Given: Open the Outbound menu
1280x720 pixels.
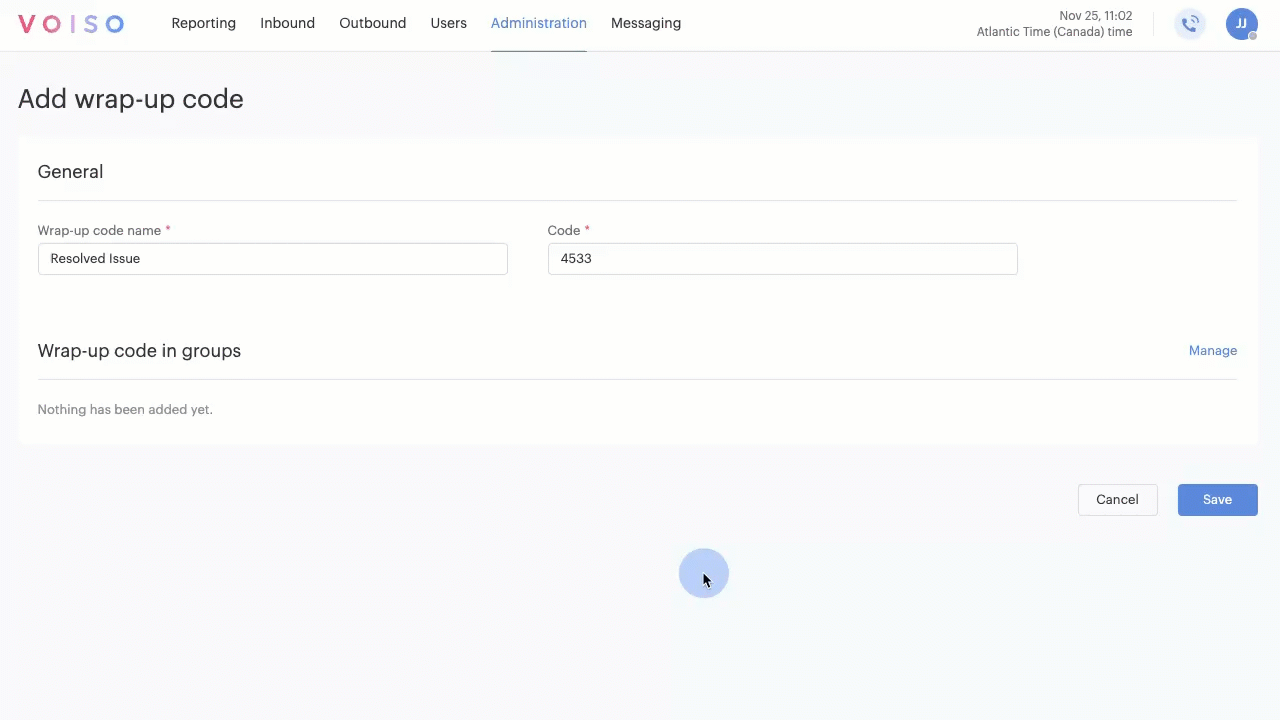Looking at the screenshot, I should pos(372,23).
